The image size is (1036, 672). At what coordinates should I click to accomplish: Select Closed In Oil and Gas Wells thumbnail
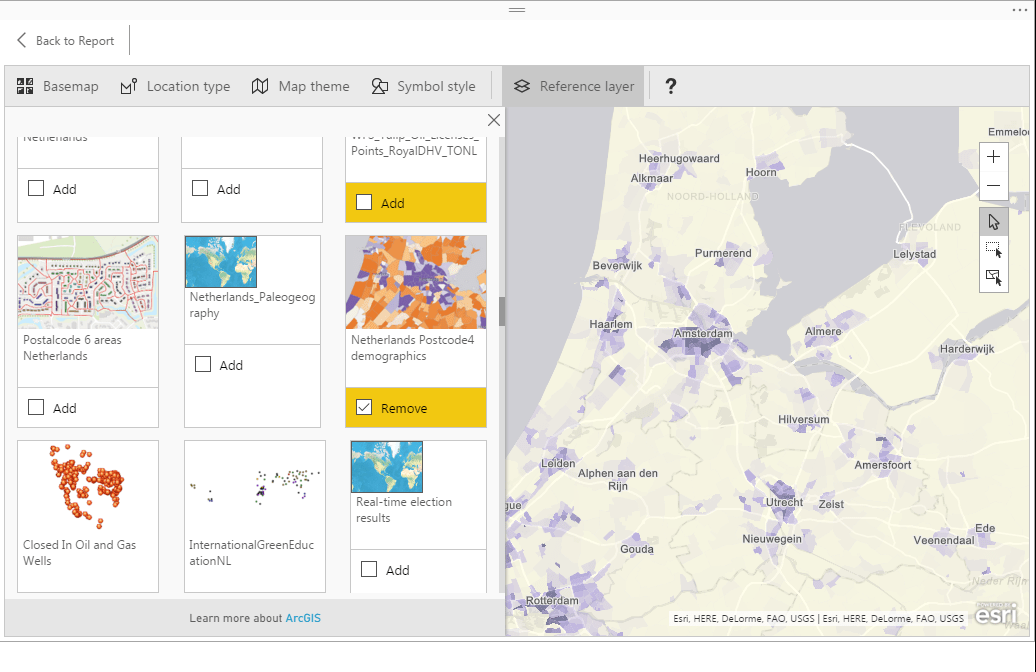(88, 488)
